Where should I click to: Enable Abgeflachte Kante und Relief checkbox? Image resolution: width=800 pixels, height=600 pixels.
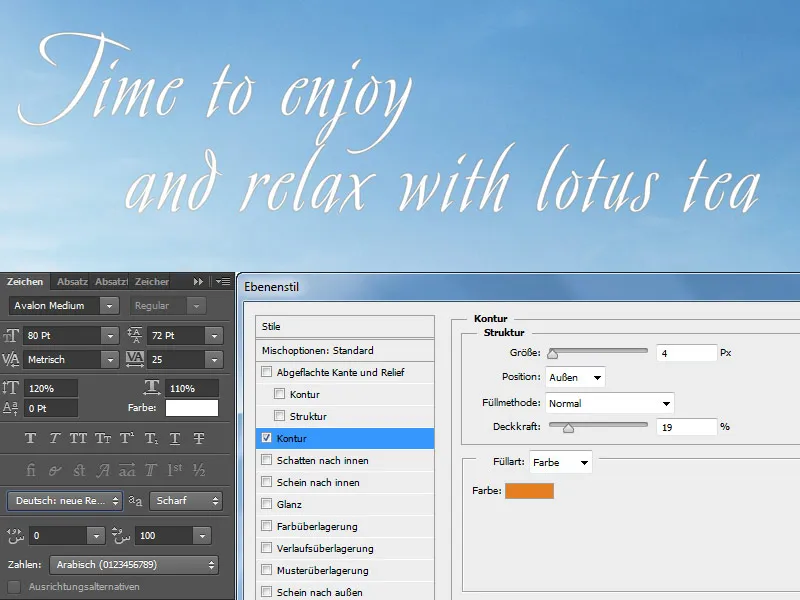(x=266, y=372)
